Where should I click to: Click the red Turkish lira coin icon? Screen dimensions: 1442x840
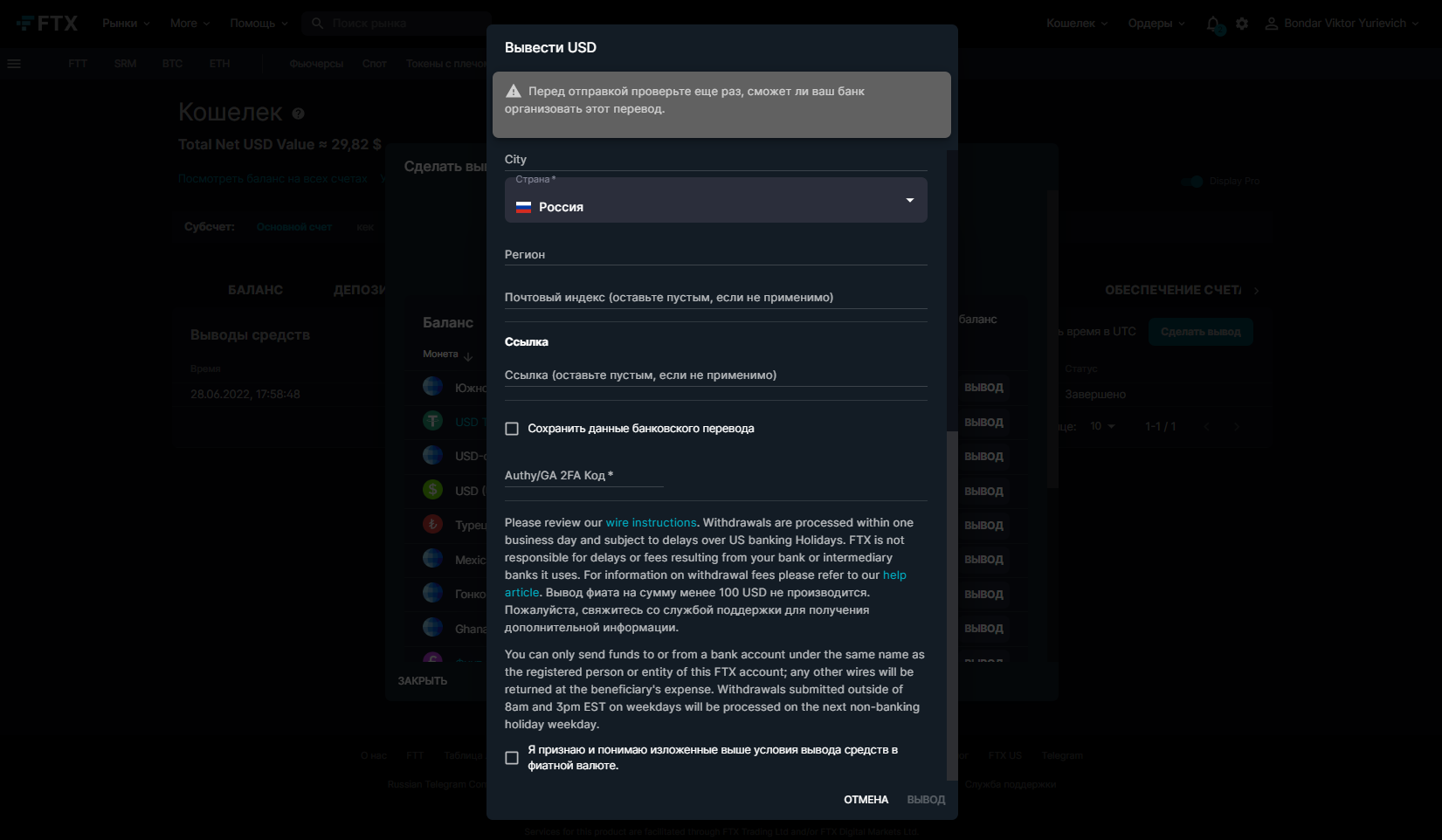pos(432,524)
